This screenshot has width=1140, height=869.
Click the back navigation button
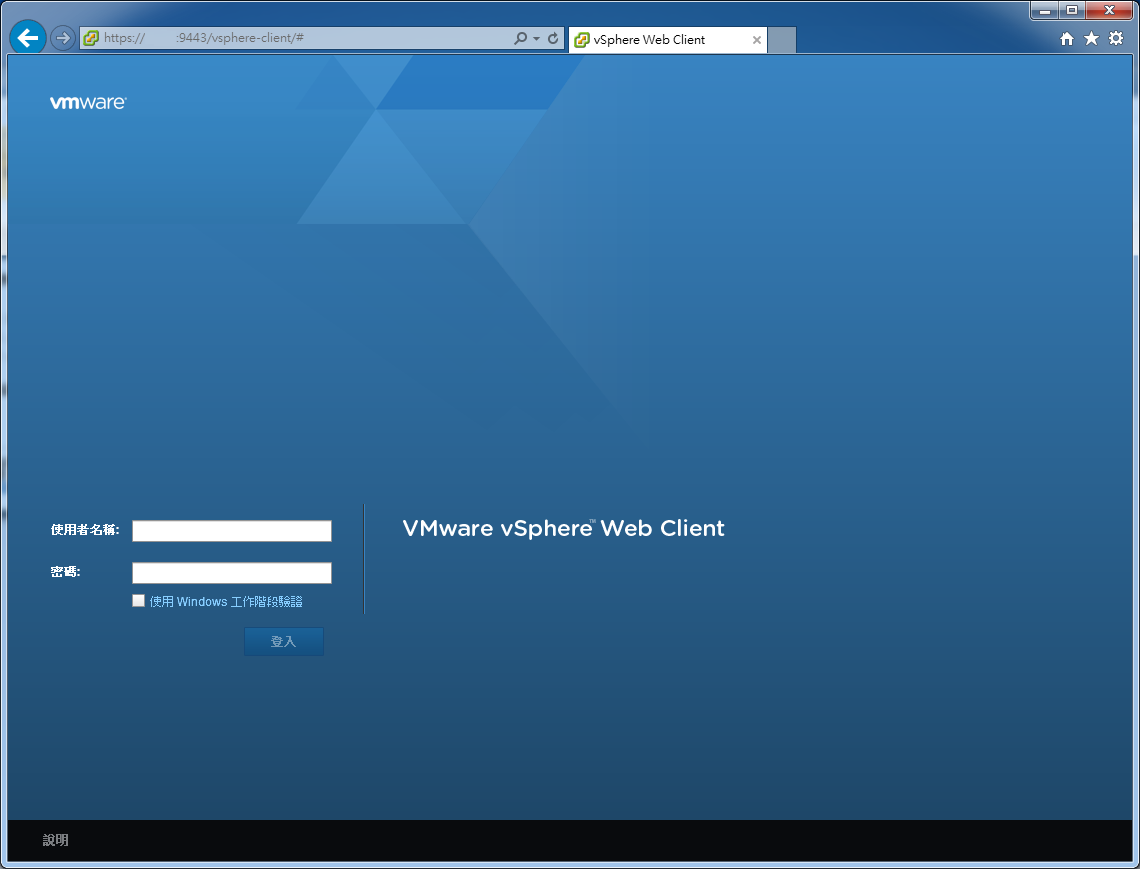pos(27,37)
